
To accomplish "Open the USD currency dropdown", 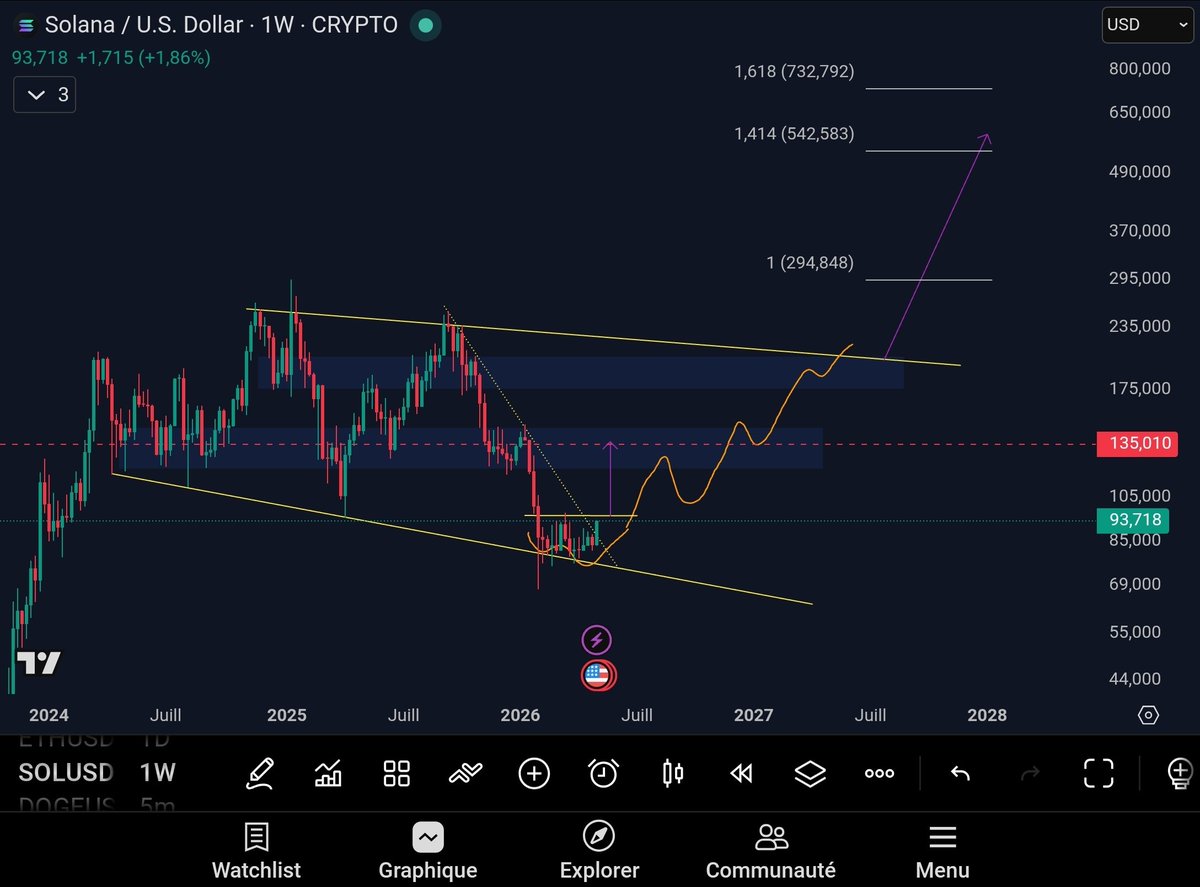I will [x=1146, y=25].
